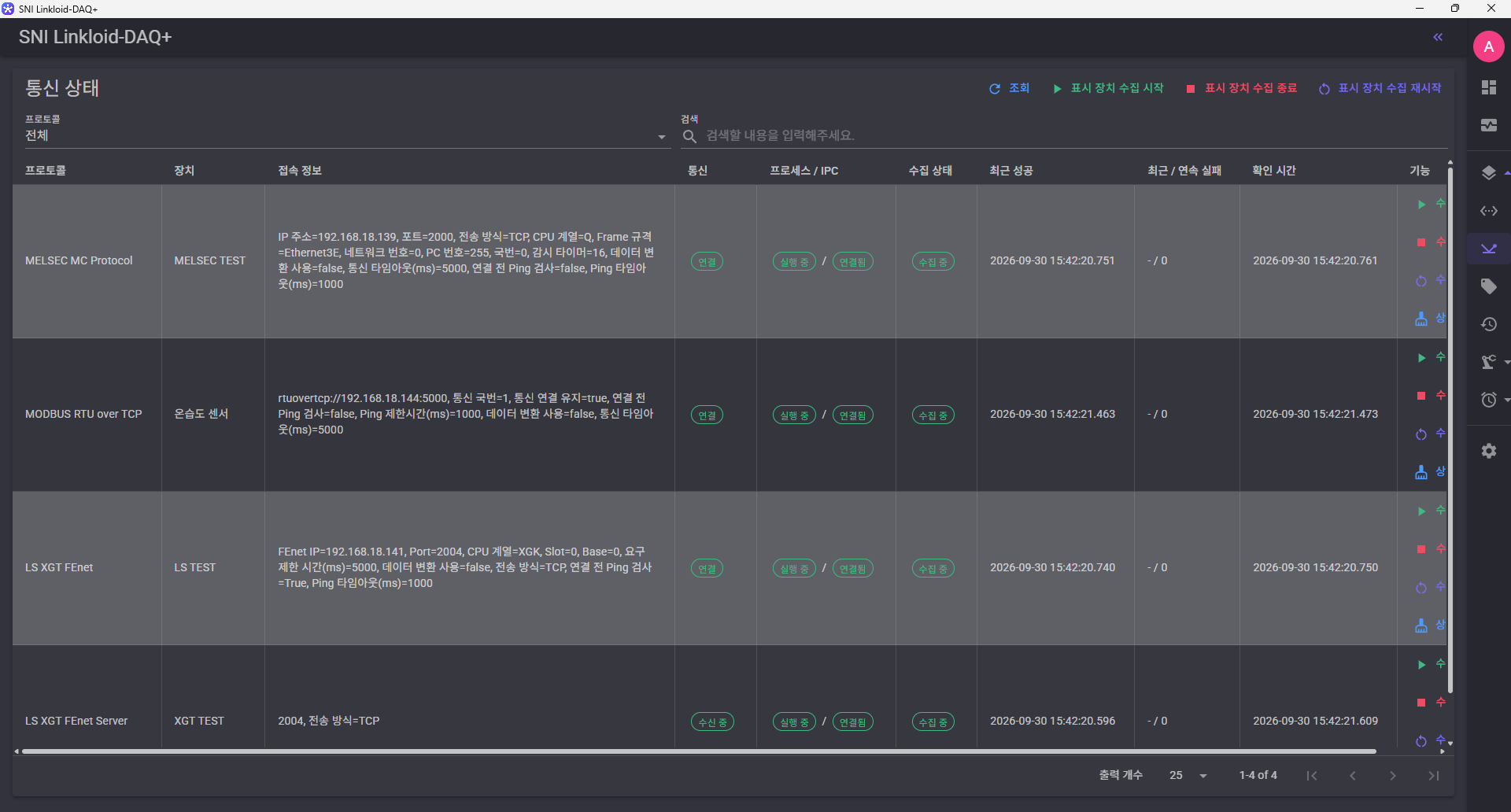Open the alarm clock icon in sidebar

tap(1488, 400)
